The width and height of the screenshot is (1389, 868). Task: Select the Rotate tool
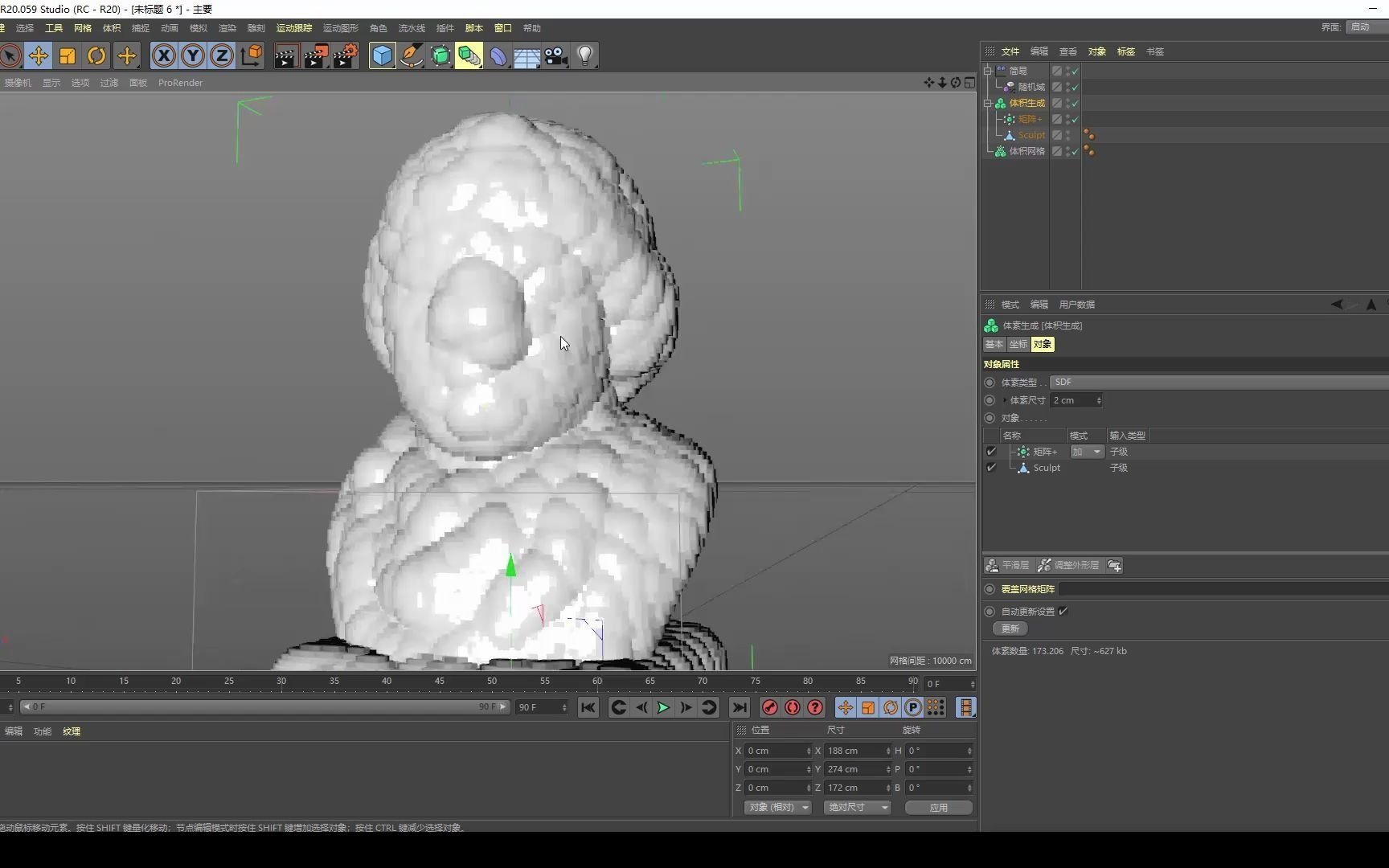coord(96,55)
